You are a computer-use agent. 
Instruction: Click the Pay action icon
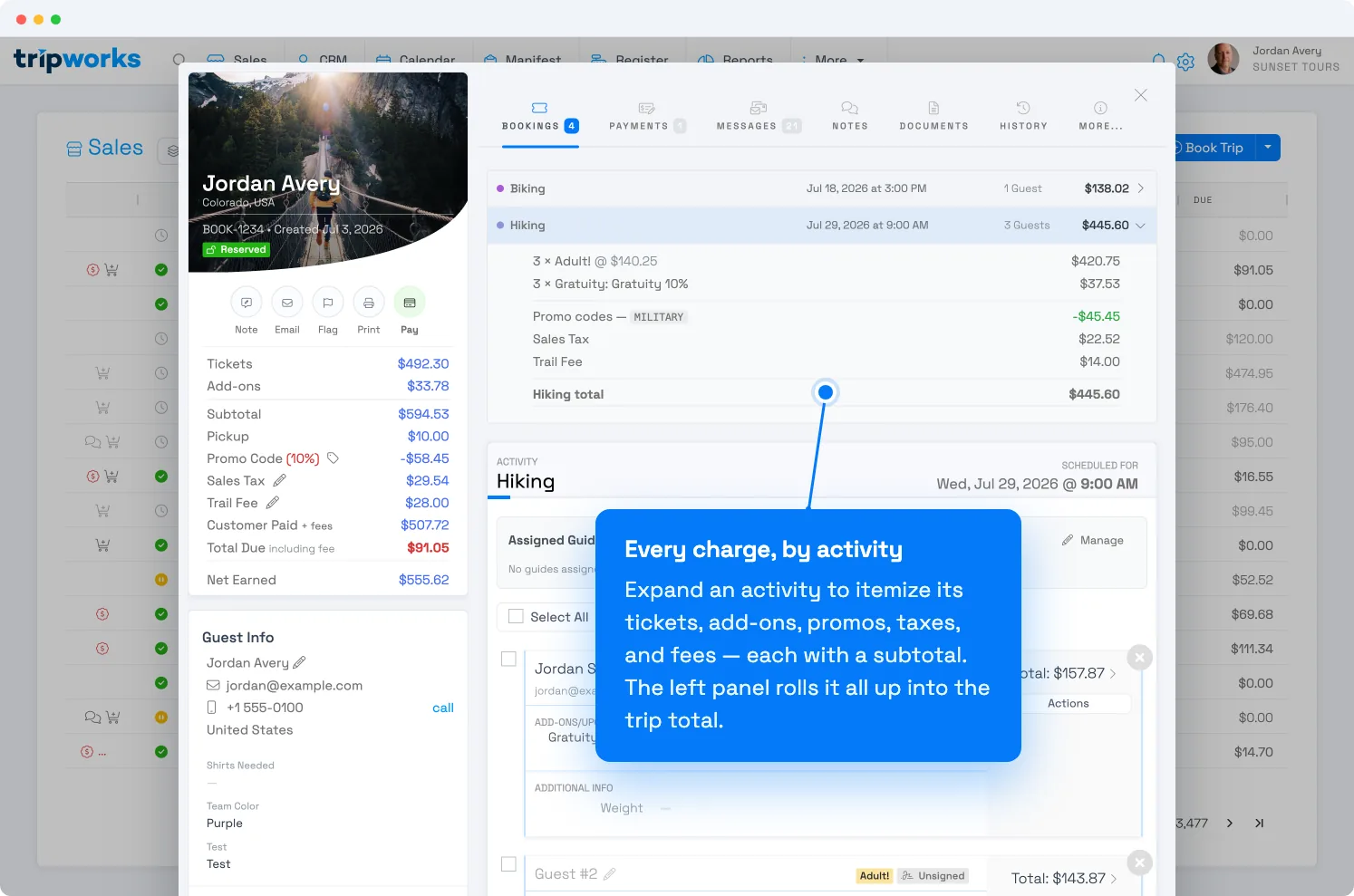click(x=410, y=303)
